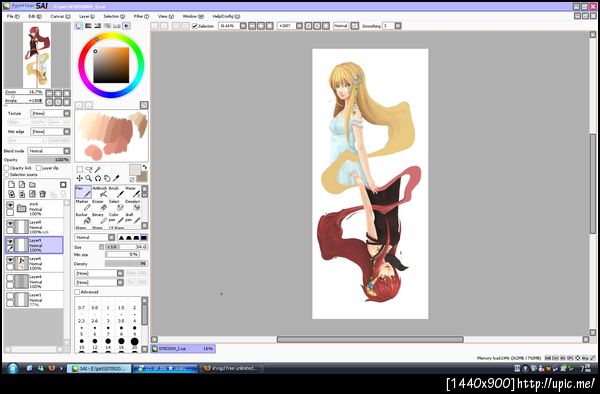Open the Wet edge dropdown
Screen dimensions: 600x394
(x=51, y=132)
